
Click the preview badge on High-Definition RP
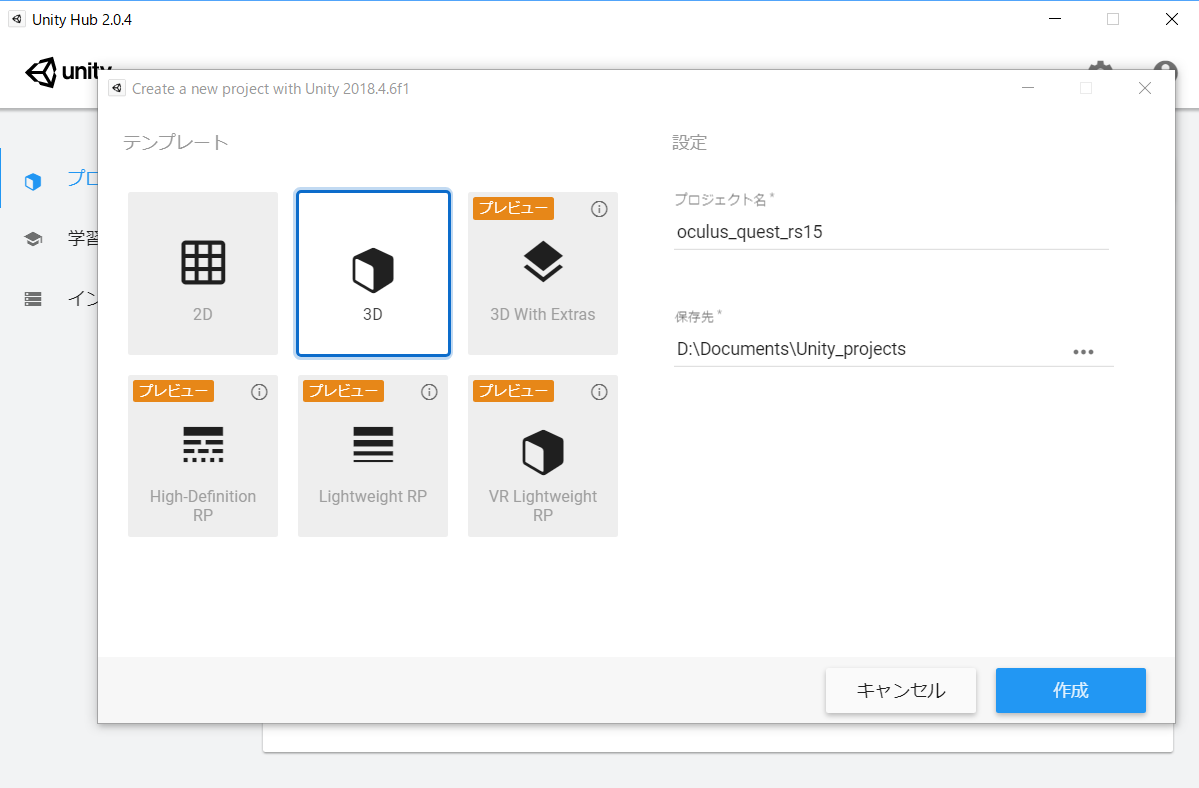click(174, 391)
